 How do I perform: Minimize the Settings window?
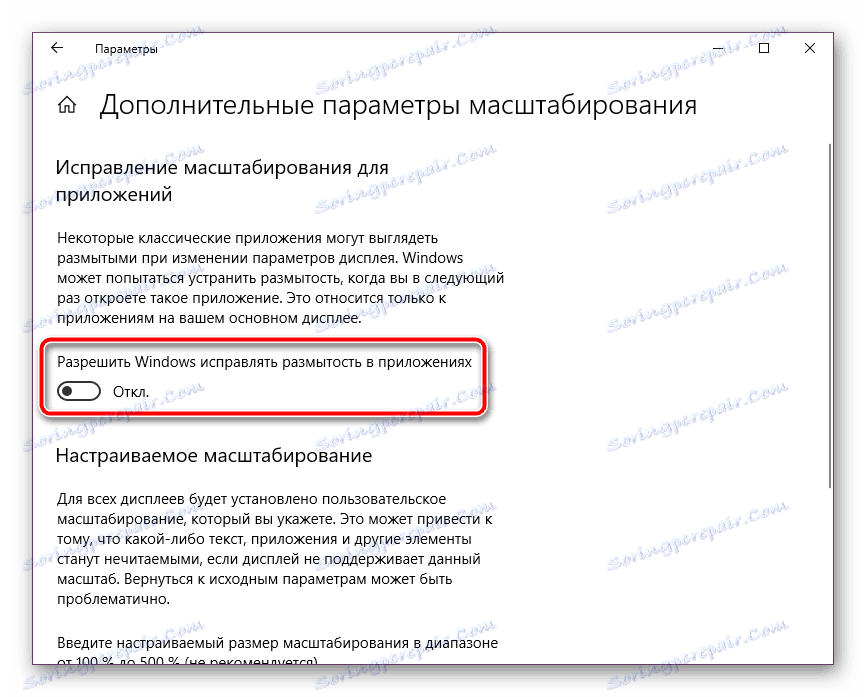point(717,47)
